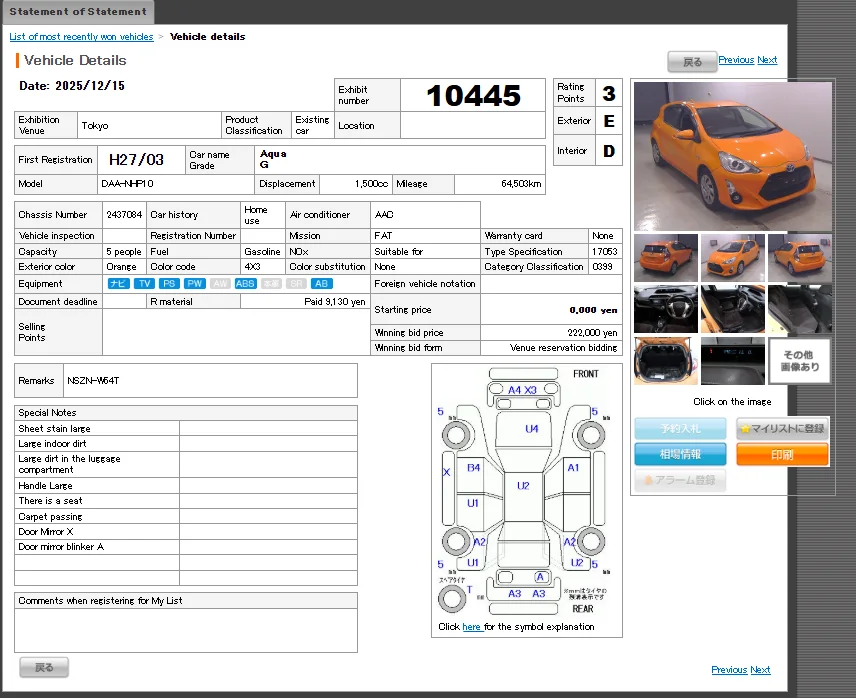Open the top Next link

767,59
